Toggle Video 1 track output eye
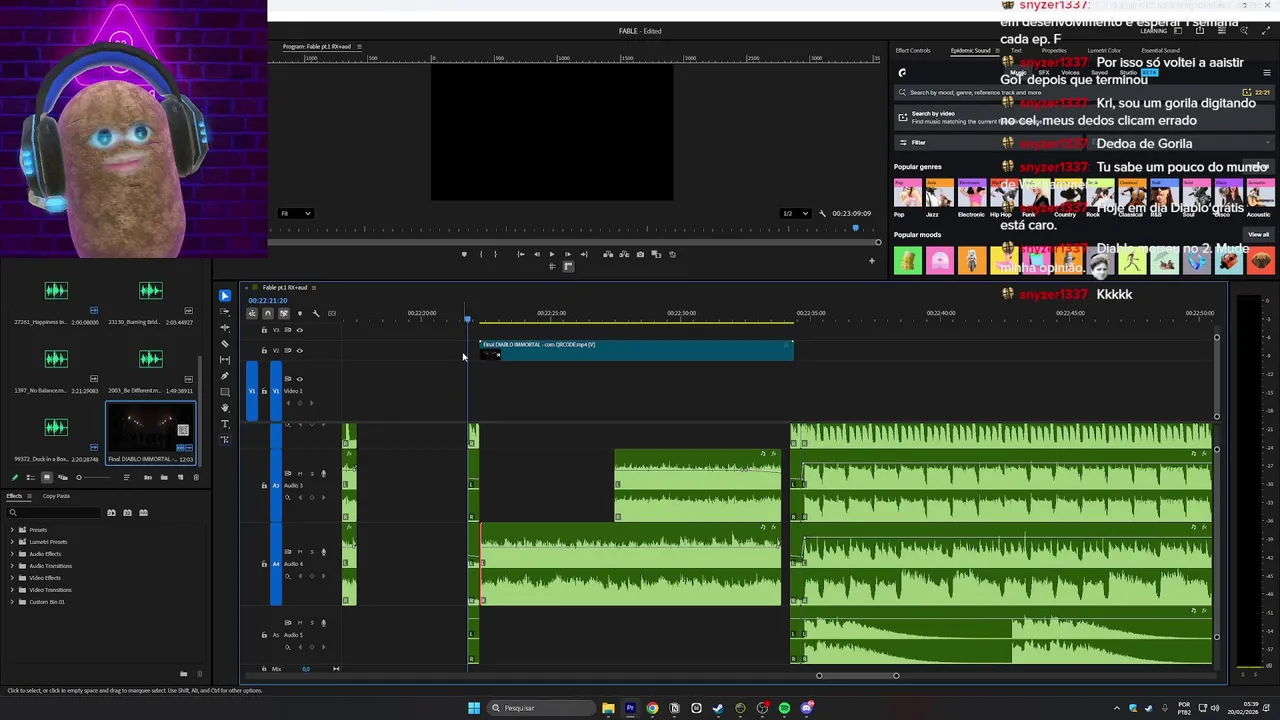The width and height of the screenshot is (1280, 720). pos(299,379)
